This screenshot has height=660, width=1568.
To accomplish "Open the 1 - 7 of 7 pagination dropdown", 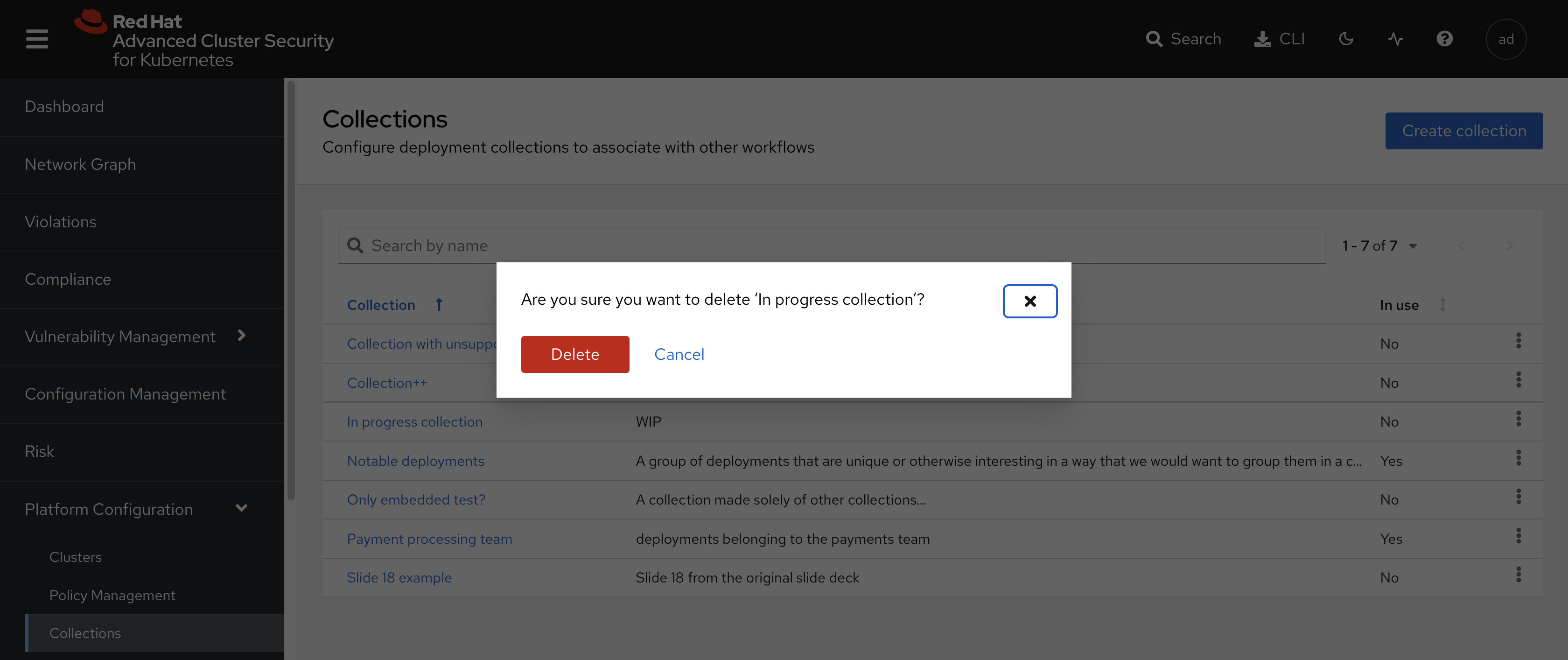I will pos(1379,246).
